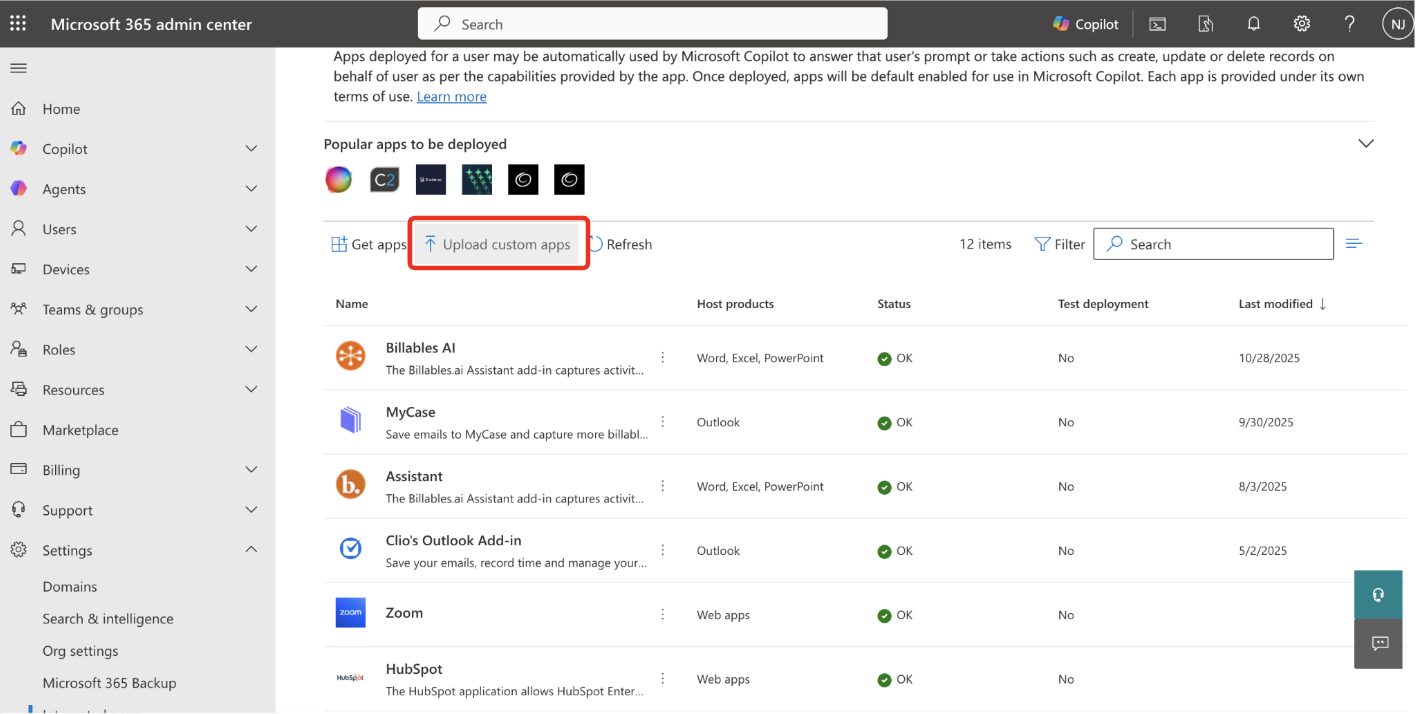Viewport: 1418px width, 714px height.
Task: Open the settings gear in header
Action: tap(1301, 24)
